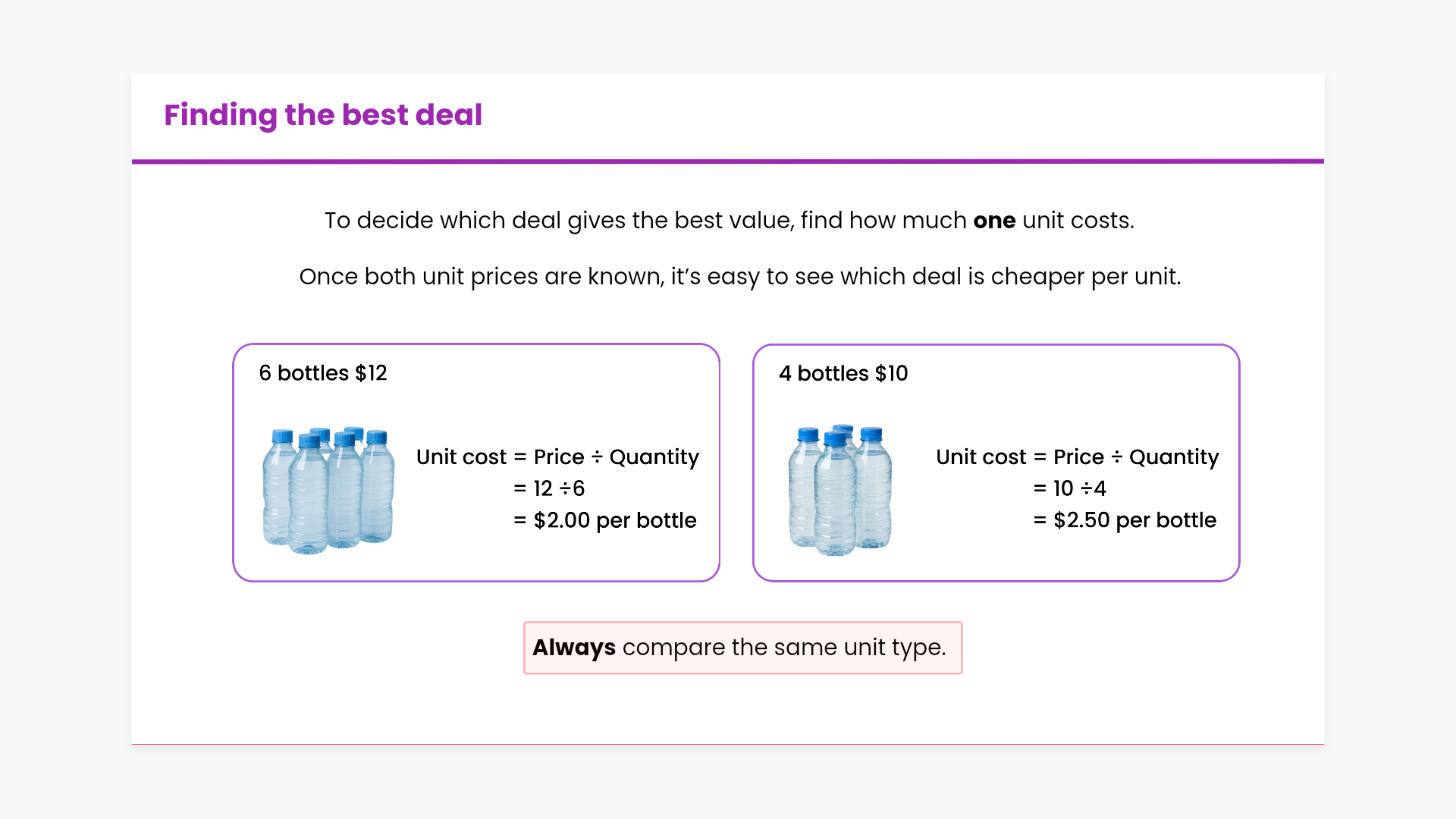Click the phrase "cheaper per unit"
Image resolution: width=1456 pixels, height=819 pixels.
click(1085, 277)
